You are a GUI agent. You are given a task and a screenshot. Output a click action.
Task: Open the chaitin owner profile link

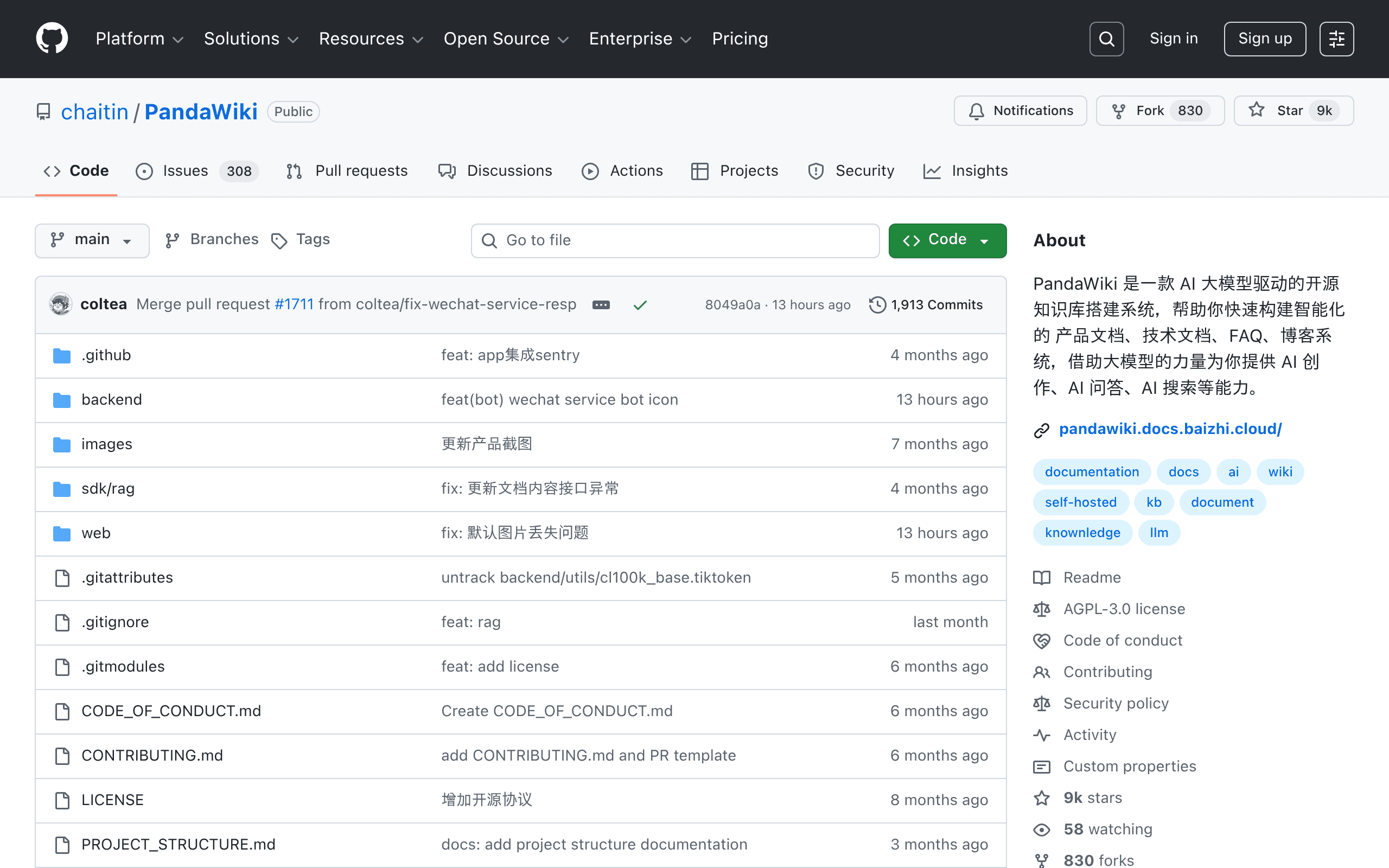pyautogui.click(x=95, y=111)
